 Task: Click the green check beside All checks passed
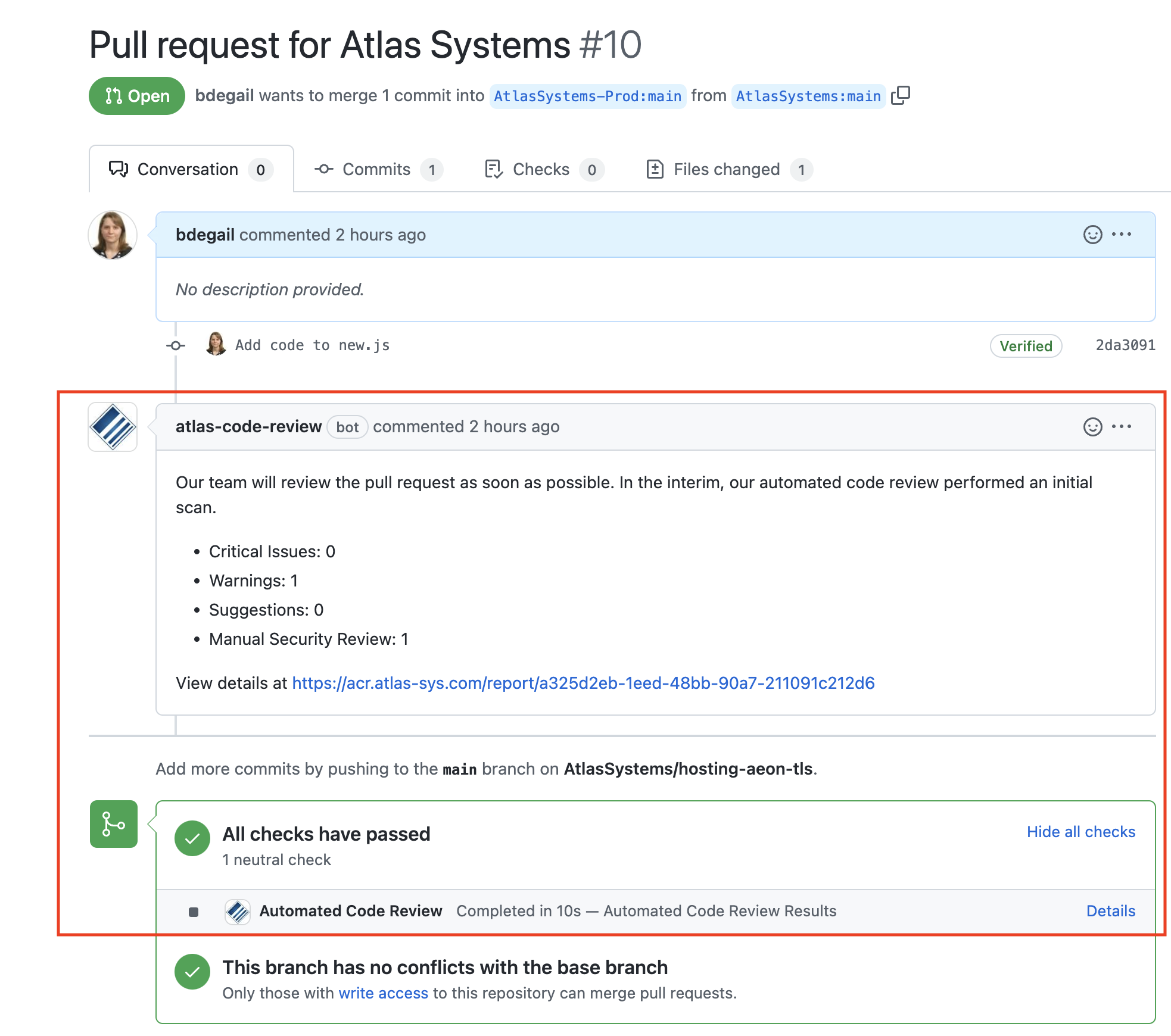pos(192,838)
